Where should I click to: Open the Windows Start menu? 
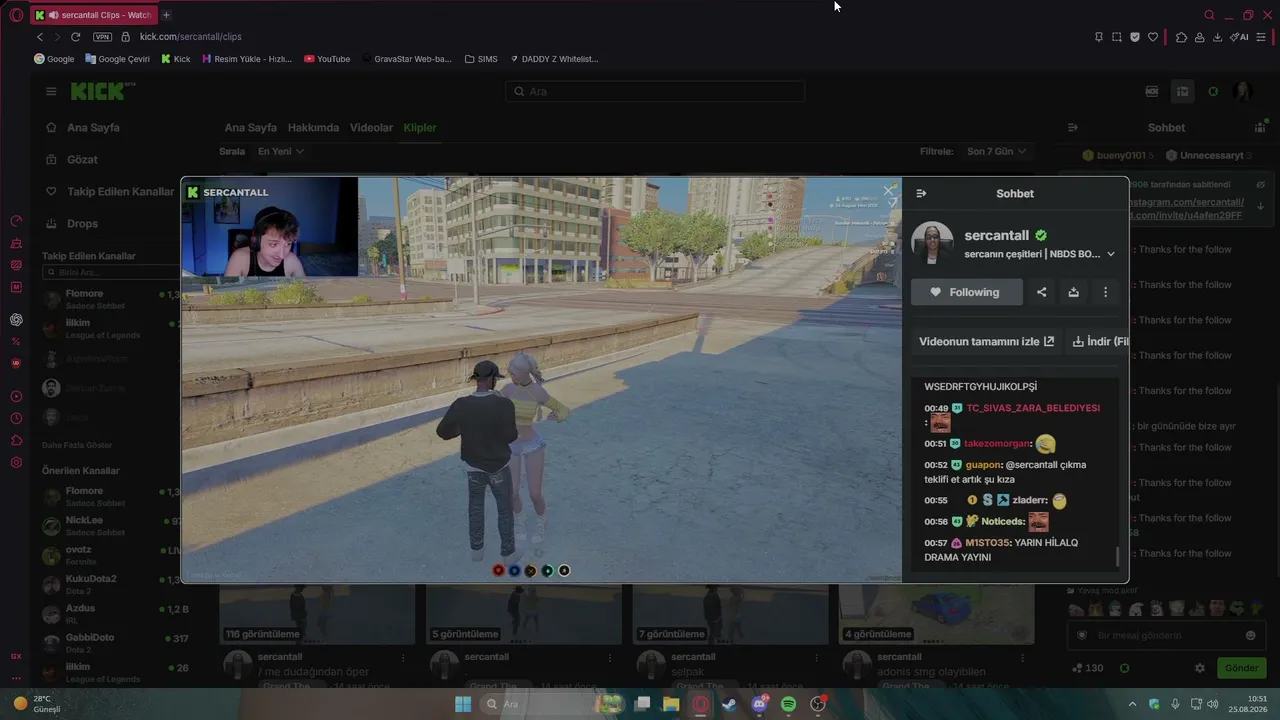(463, 704)
